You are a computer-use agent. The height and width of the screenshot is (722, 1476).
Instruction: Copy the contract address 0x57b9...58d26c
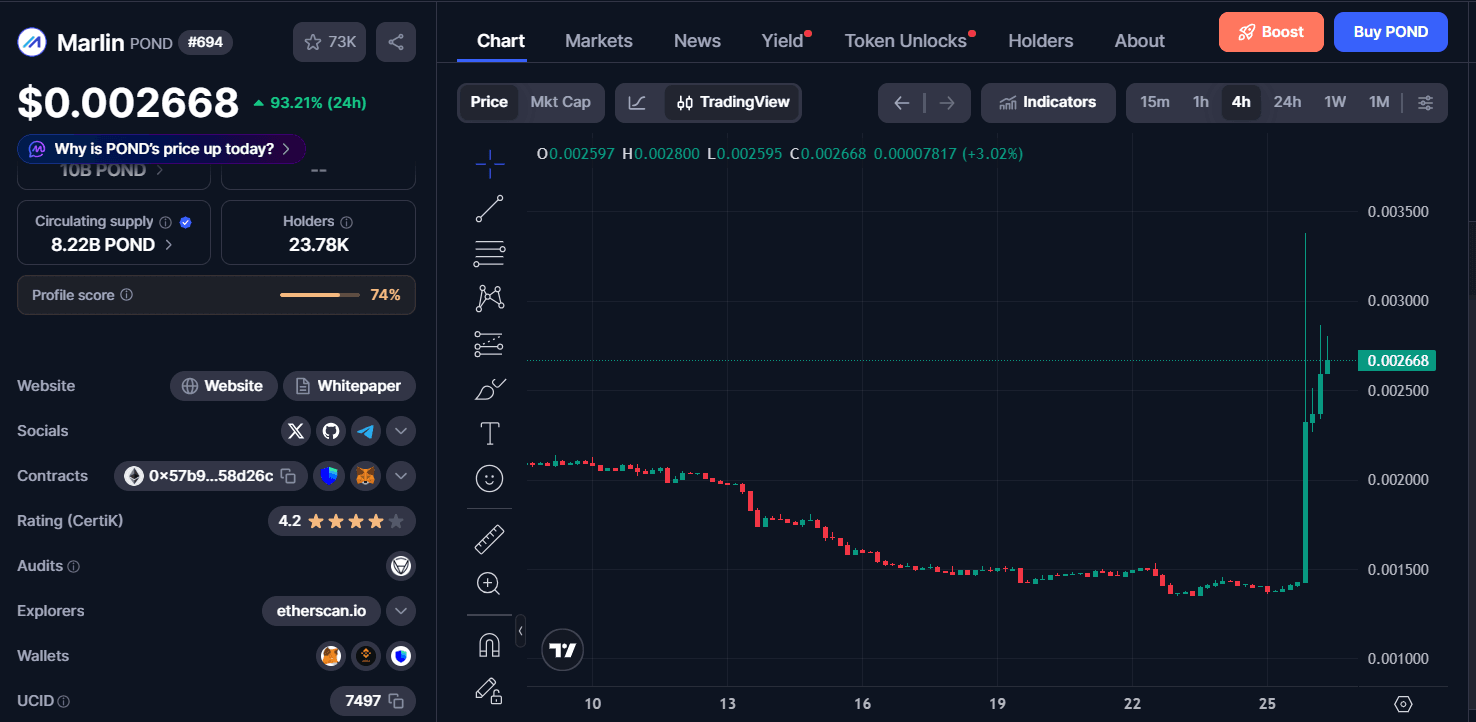point(288,476)
